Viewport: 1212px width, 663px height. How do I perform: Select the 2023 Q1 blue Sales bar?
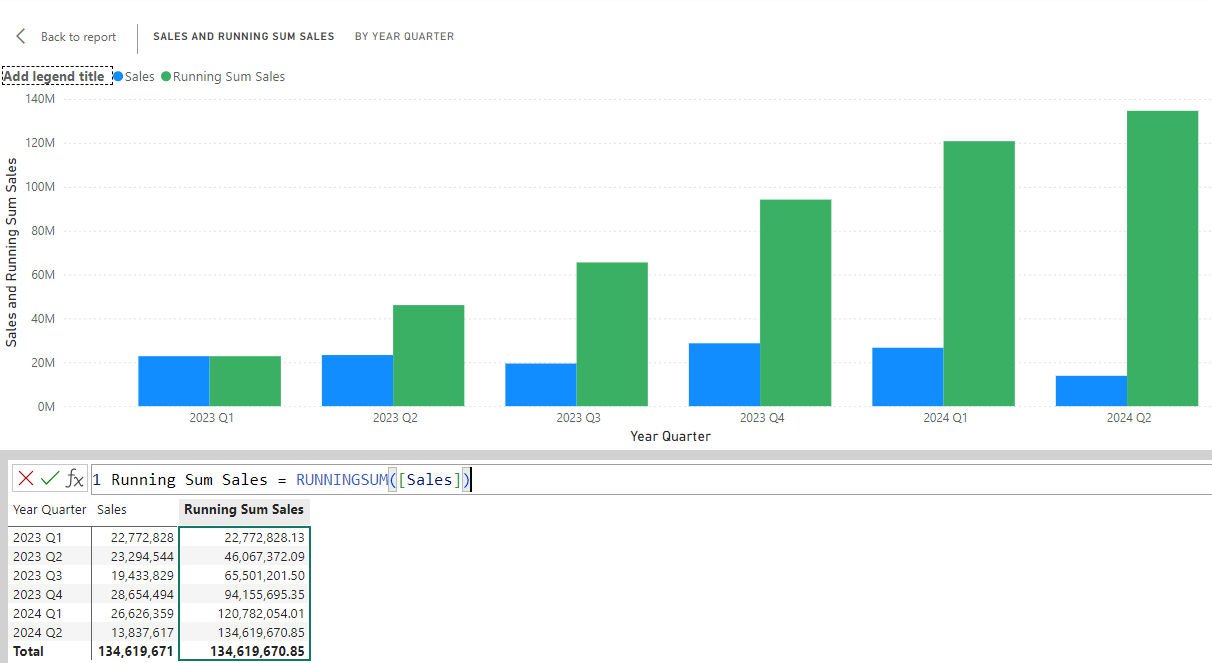point(172,380)
